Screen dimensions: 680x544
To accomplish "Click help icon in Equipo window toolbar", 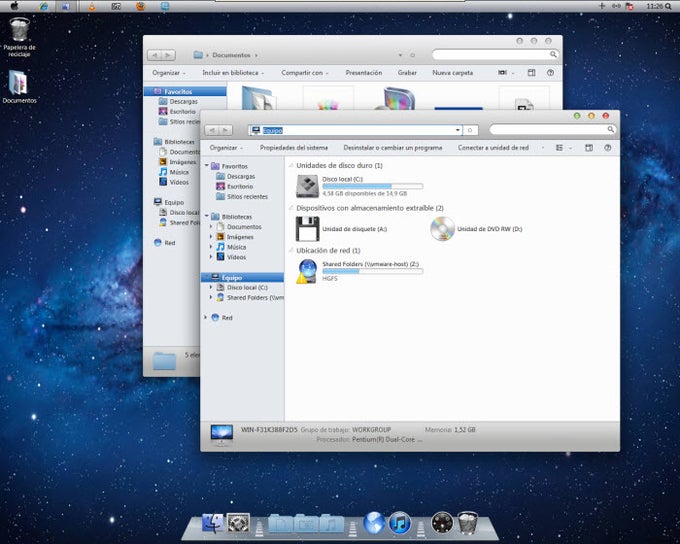I will coord(608,148).
